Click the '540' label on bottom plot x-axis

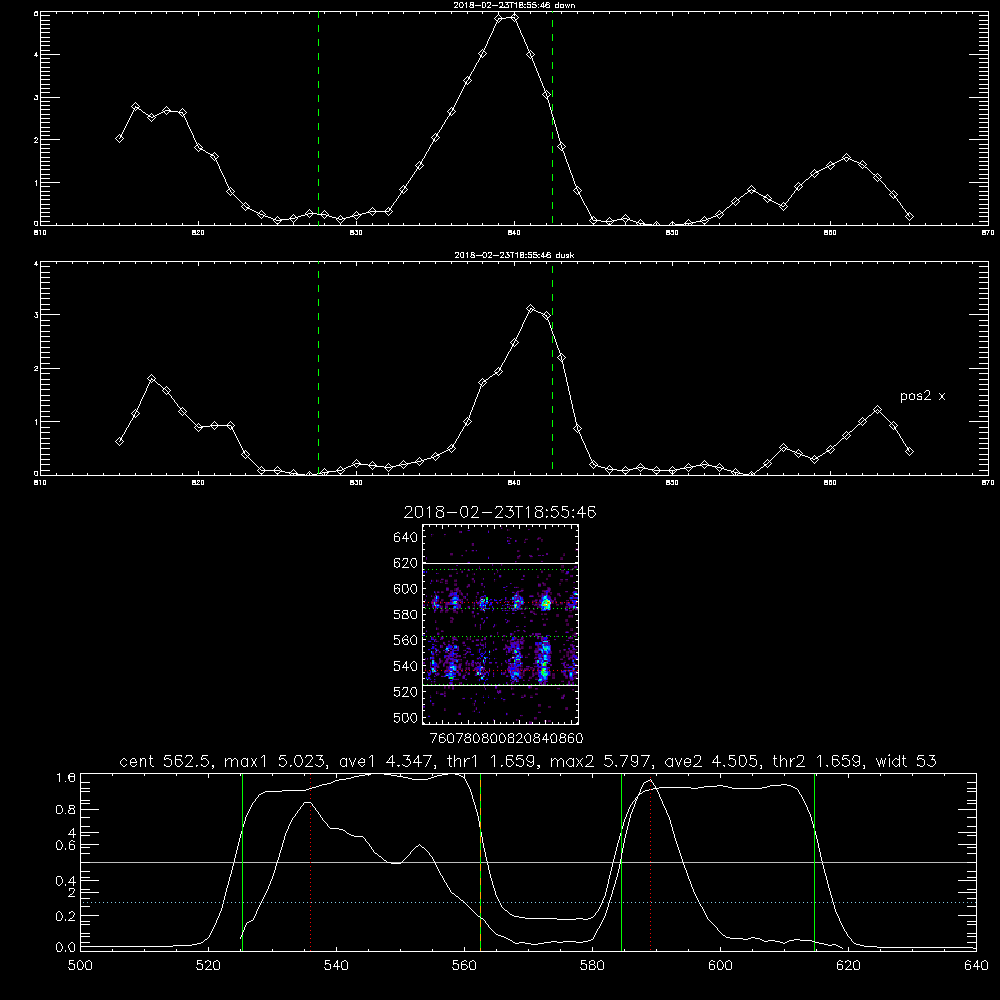click(x=336, y=966)
